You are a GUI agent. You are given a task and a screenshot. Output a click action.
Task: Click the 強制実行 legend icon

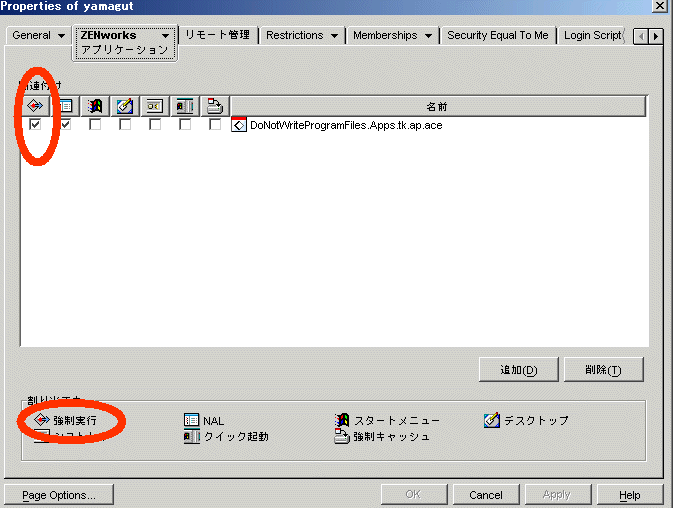point(42,419)
